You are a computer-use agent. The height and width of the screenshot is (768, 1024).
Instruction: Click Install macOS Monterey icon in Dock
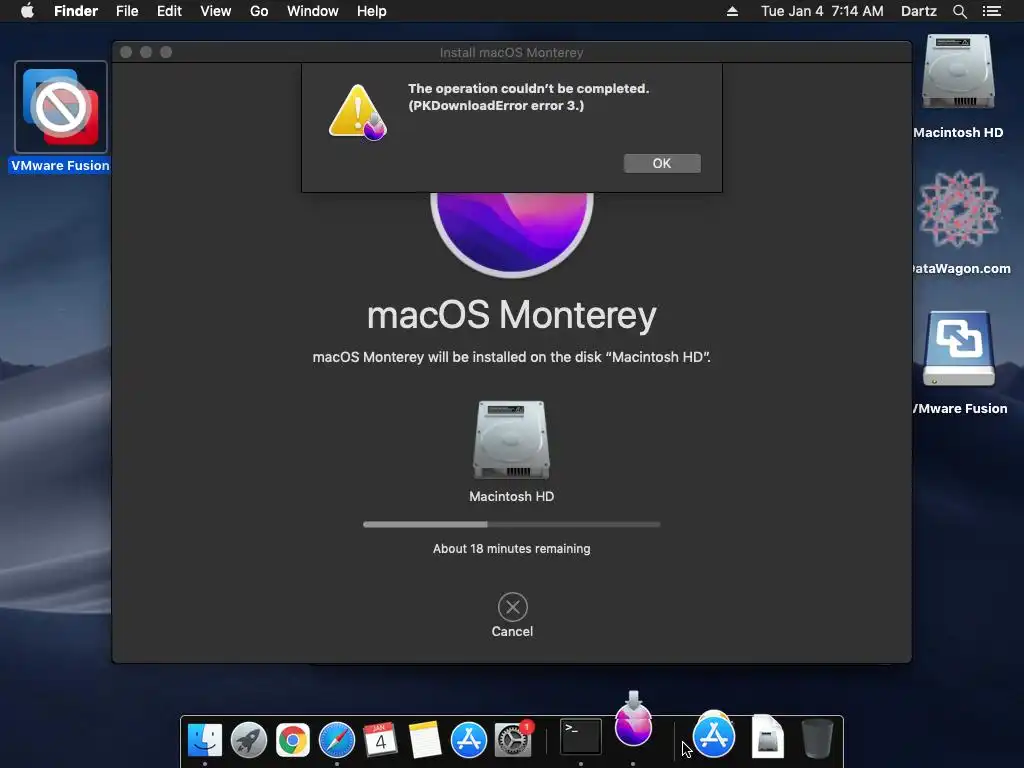click(633, 722)
